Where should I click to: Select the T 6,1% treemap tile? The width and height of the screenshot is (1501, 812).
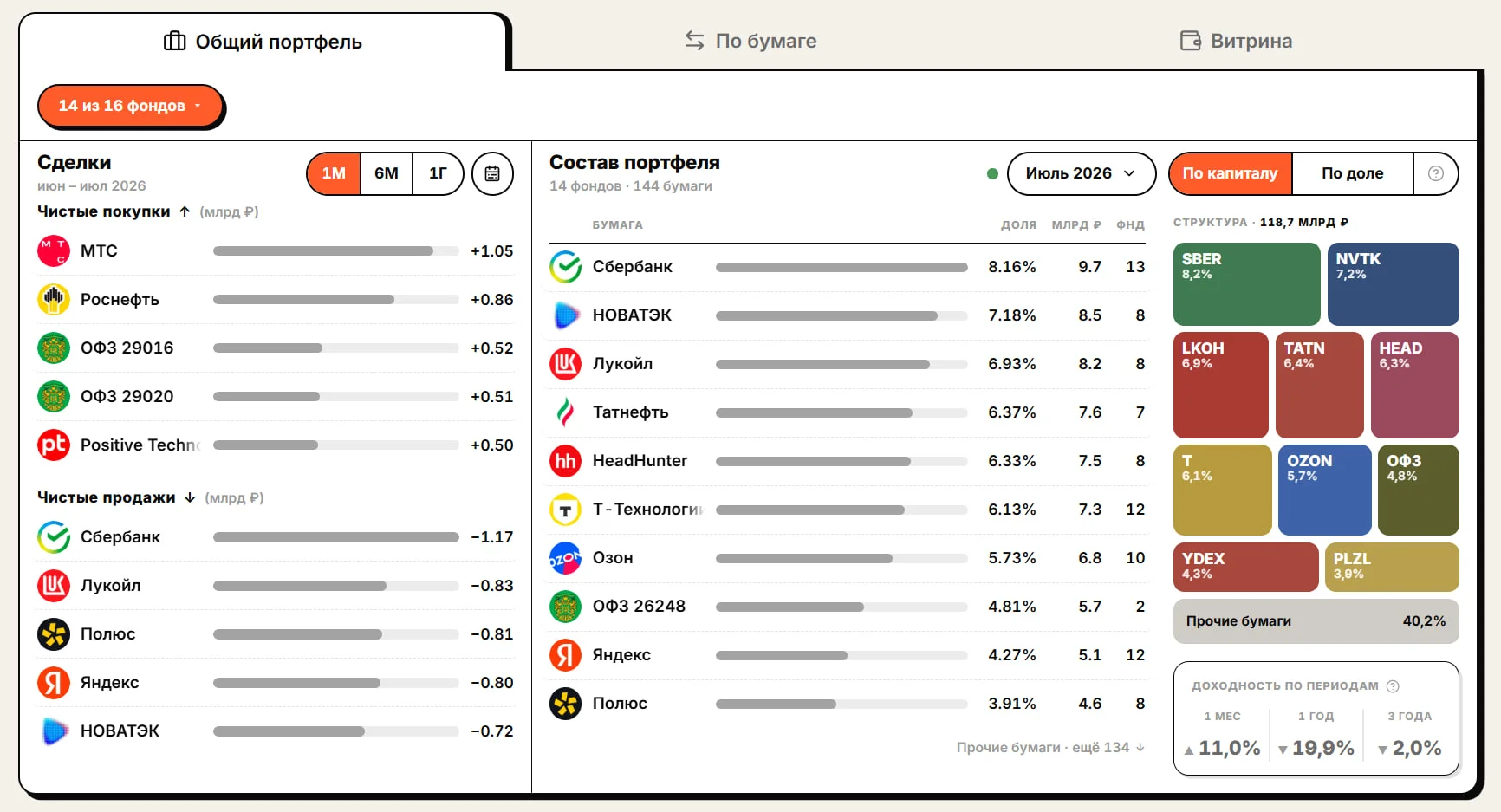pos(1222,490)
